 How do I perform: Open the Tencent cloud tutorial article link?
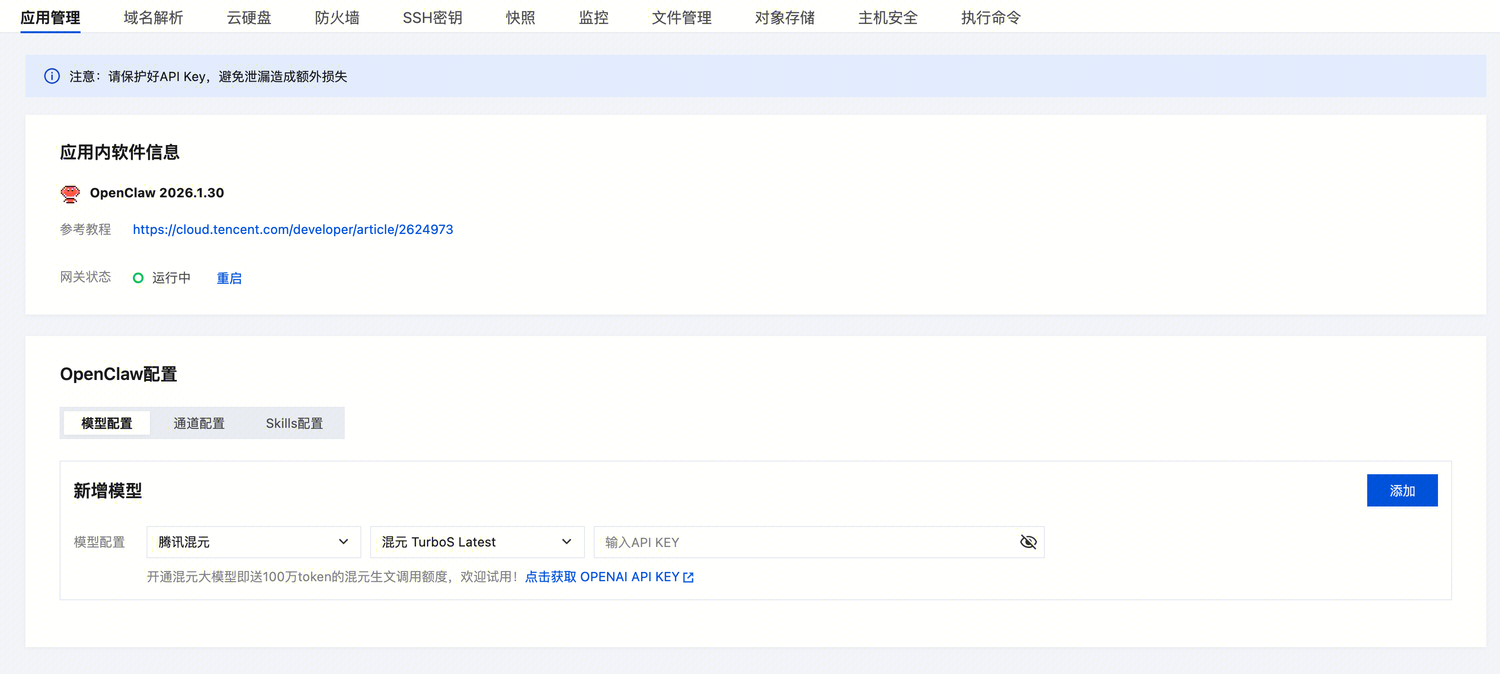coord(293,229)
